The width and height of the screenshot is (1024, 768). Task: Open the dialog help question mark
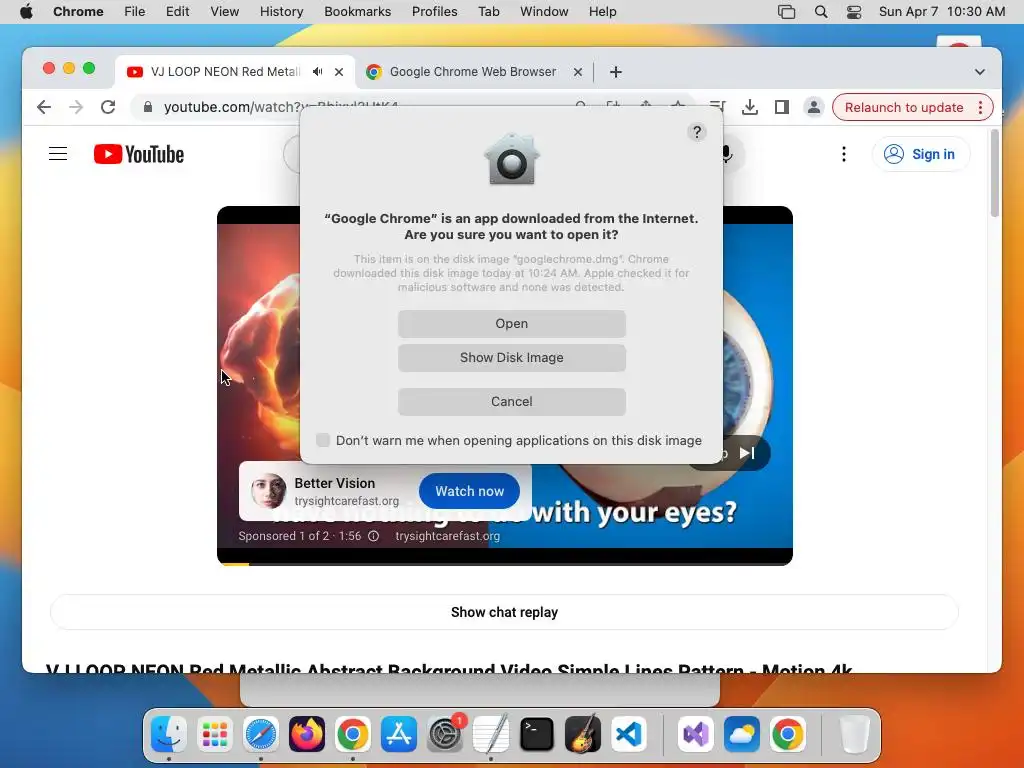pos(697,133)
